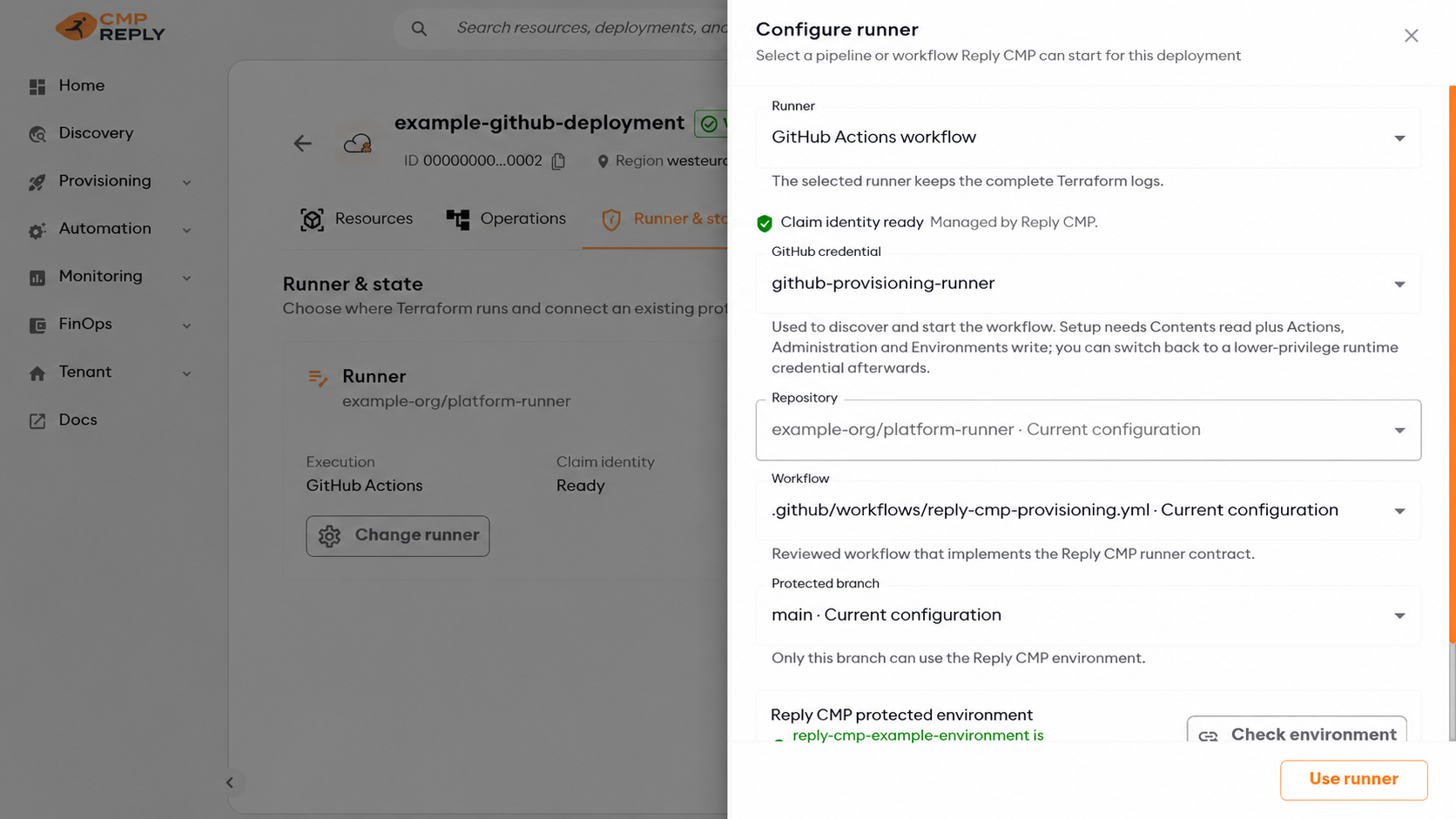Switch to the Resources tab

click(x=357, y=219)
